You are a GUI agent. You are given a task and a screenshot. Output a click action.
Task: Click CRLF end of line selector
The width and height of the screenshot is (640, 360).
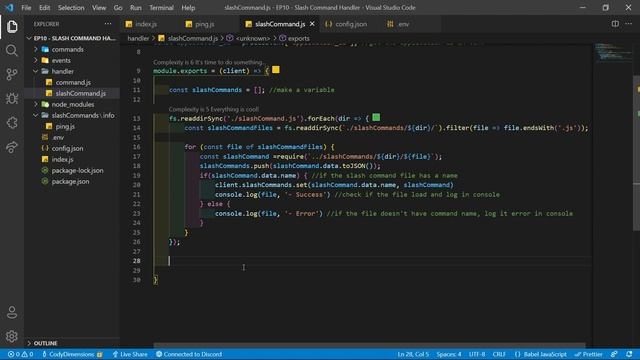499,354
